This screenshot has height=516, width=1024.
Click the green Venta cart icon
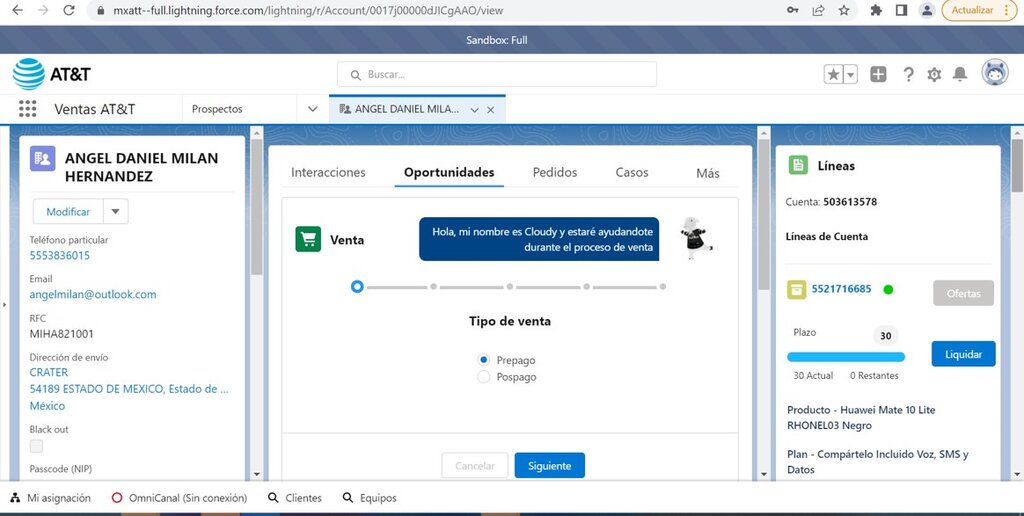308,239
